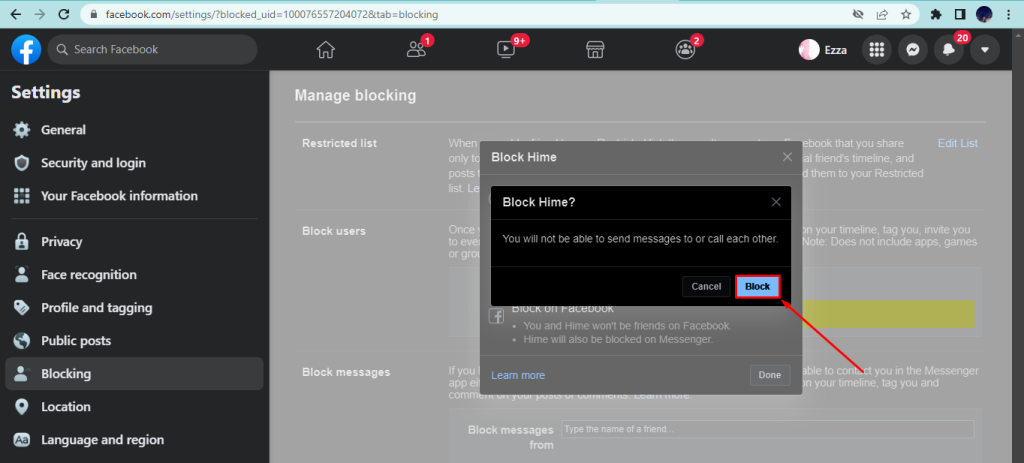Click the Block messages label
This screenshot has height=463, width=1024.
[346, 372]
